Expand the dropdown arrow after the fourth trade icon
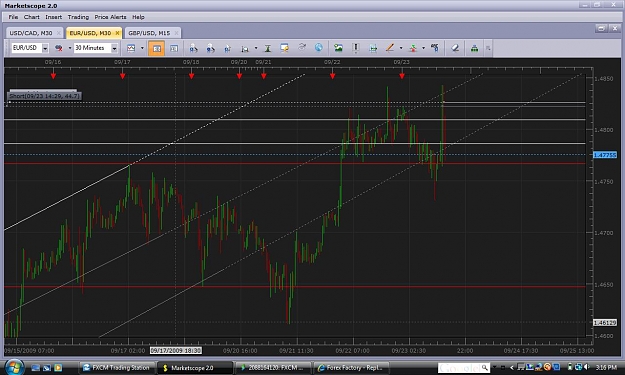The height and width of the screenshot is (375, 625). tap(256, 48)
